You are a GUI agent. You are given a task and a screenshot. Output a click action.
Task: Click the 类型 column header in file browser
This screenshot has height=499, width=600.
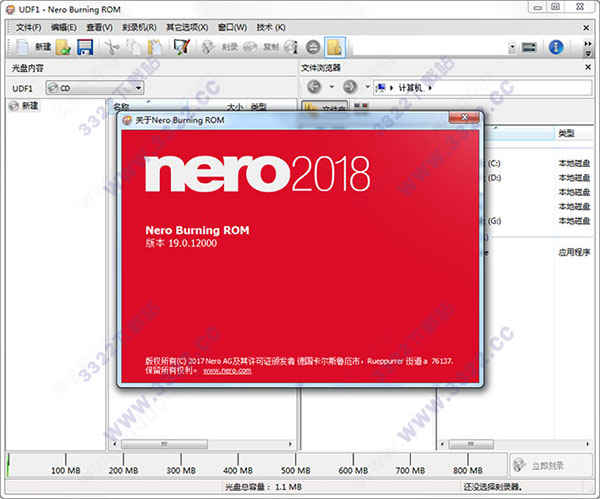(x=566, y=133)
